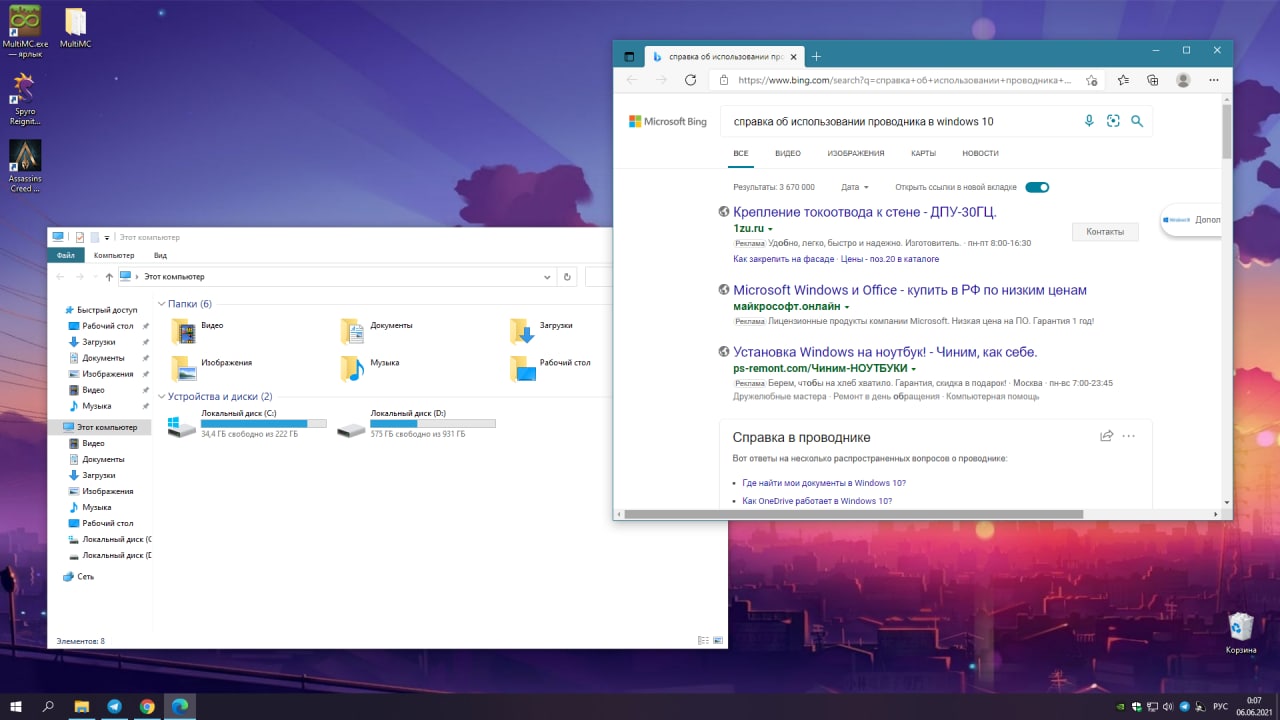The width and height of the screenshot is (1280, 720).
Task: Open the Загрузки folder in Explorer main pane
Action: (541, 330)
